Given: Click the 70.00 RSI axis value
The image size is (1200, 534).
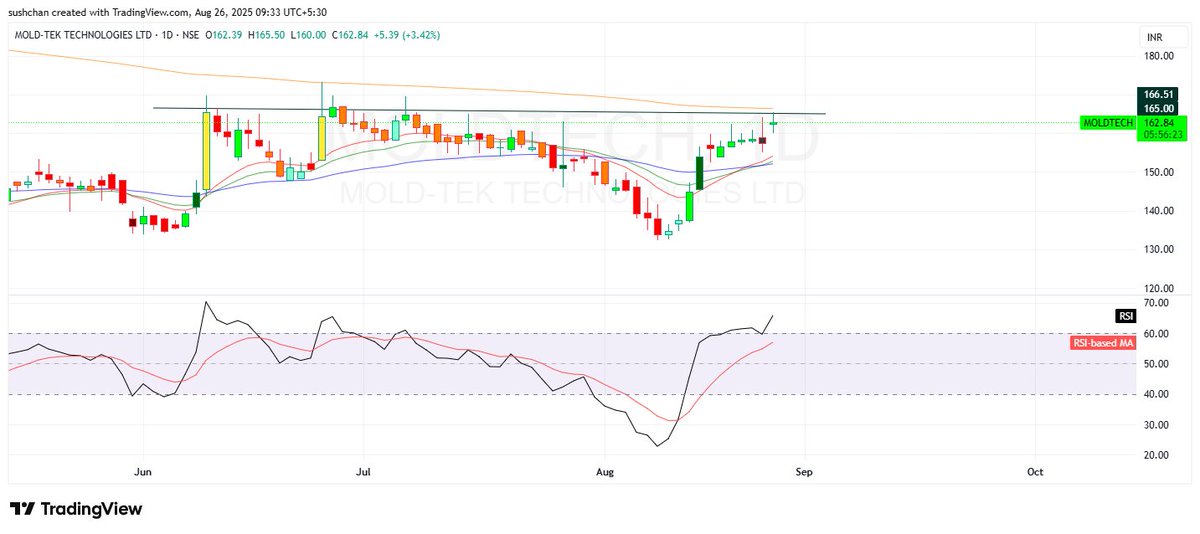Looking at the screenshot, I should [x=1157, y=302].
